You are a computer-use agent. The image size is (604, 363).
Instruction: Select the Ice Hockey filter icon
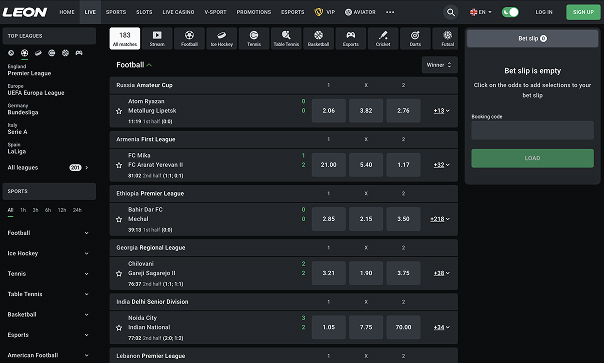tap(221, 39)
